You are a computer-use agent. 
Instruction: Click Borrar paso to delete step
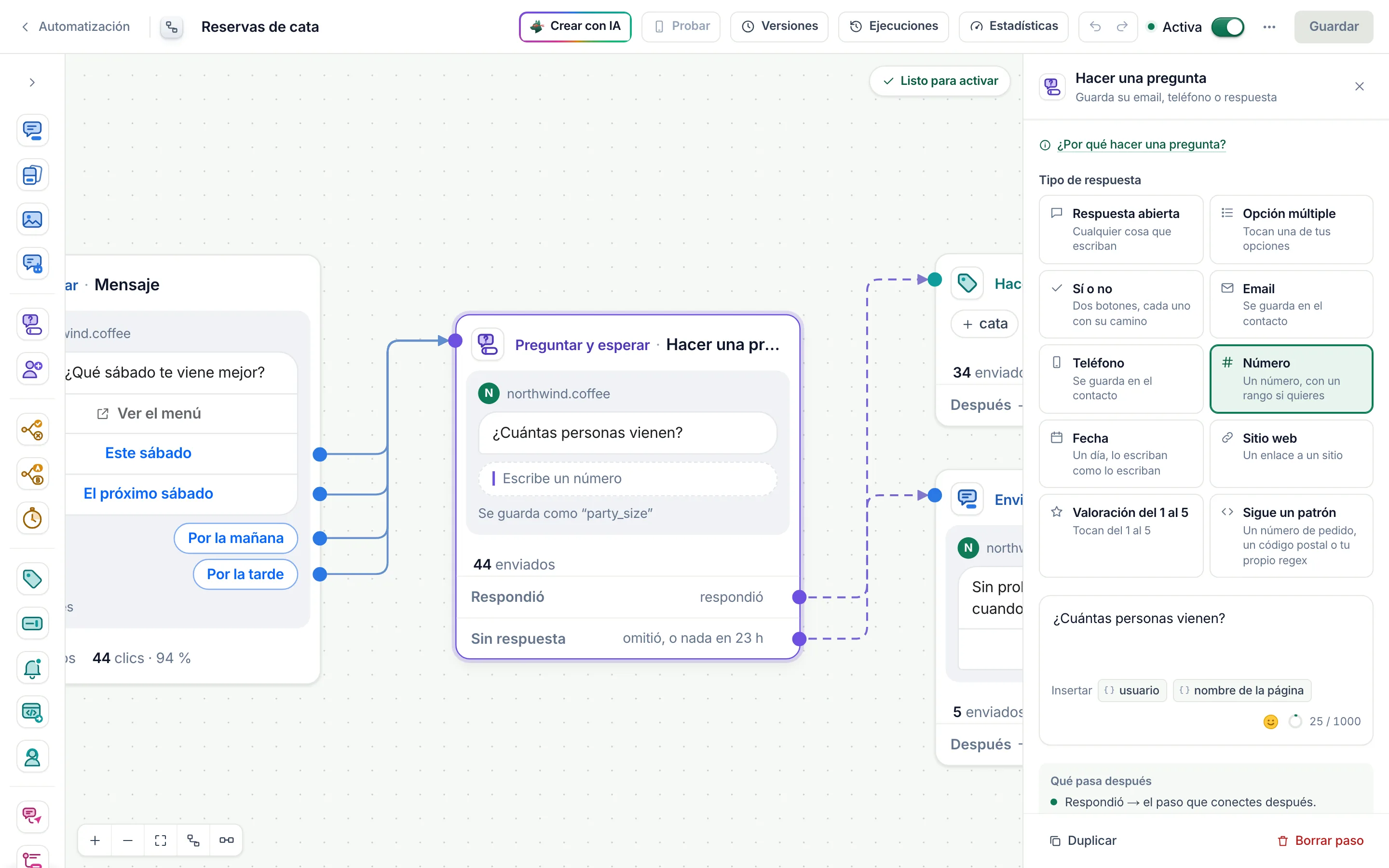(x=1320, y=841)
